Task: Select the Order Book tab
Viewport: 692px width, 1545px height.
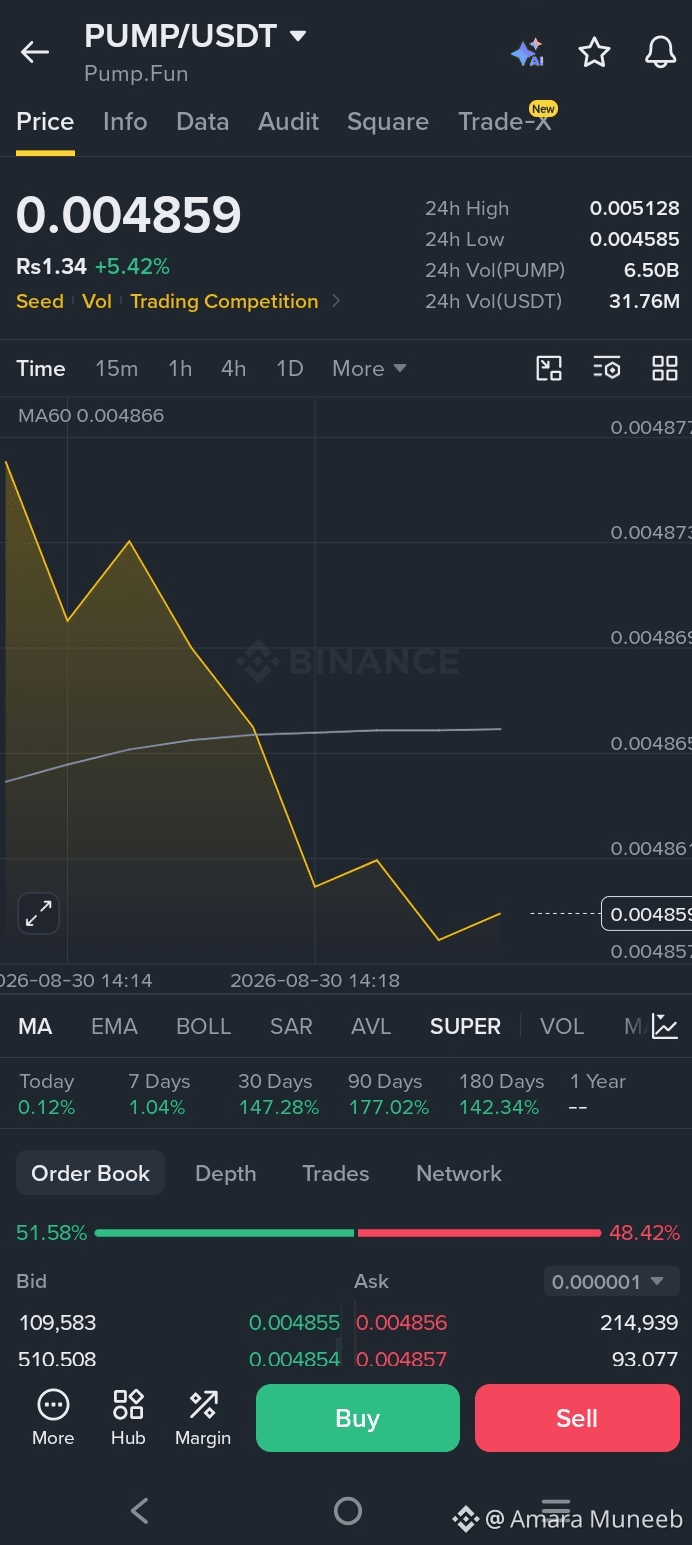Action: 90,1173
